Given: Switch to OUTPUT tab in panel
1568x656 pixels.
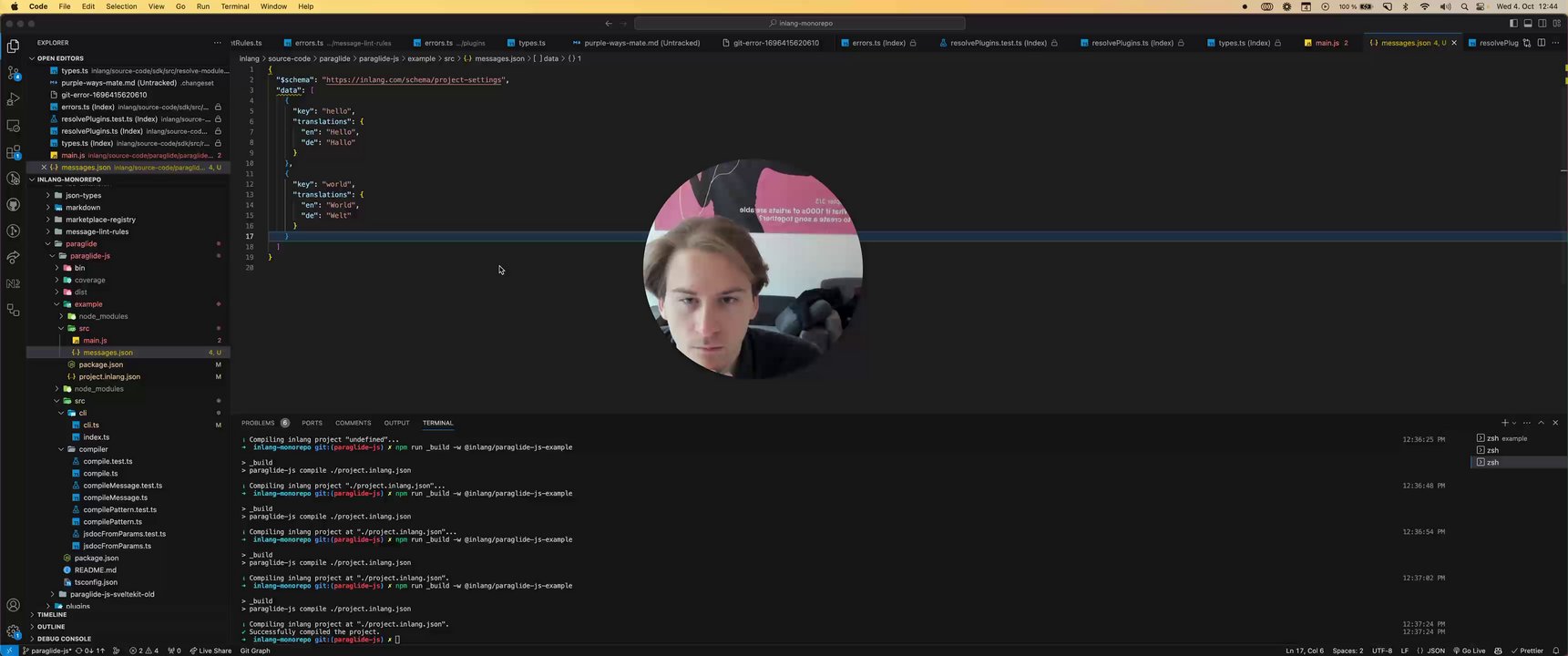Looking at the screenshot, I should coord(396,423).
